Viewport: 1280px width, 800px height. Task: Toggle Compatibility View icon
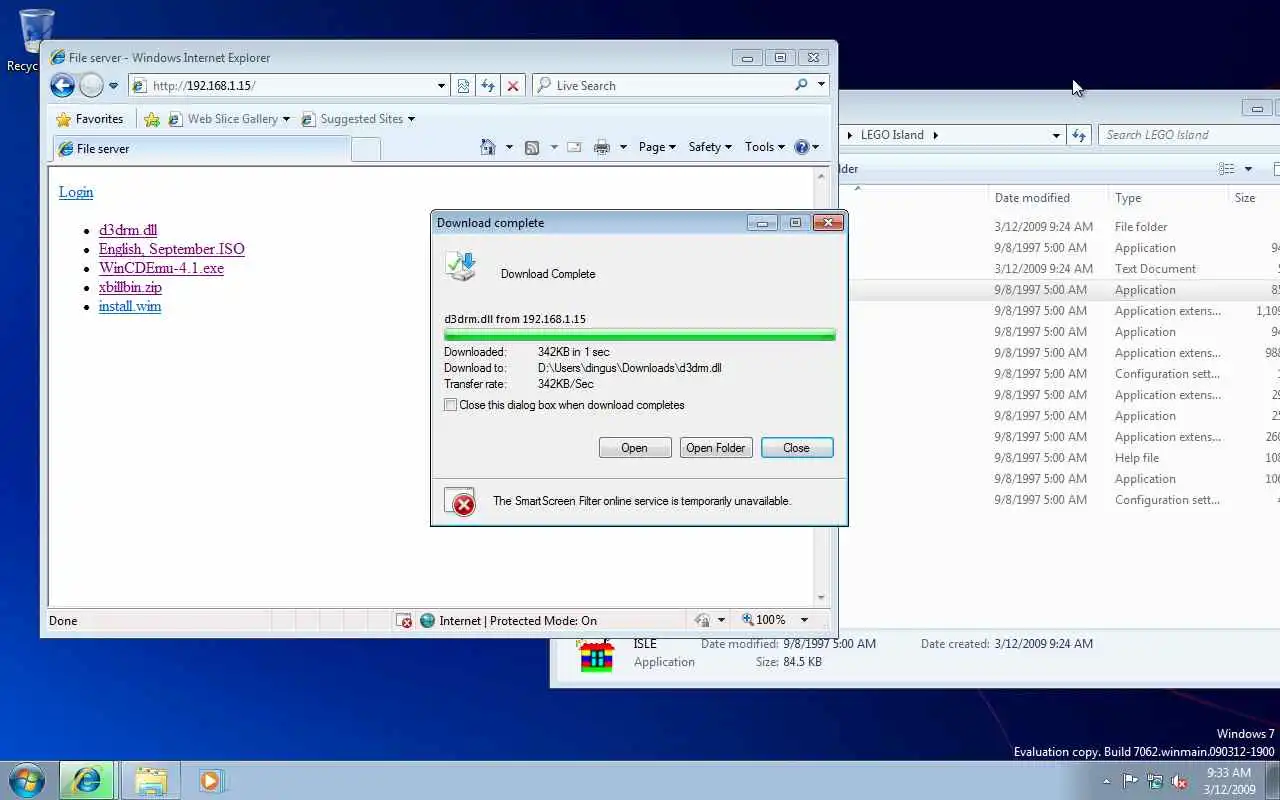[x=463, y=86]
